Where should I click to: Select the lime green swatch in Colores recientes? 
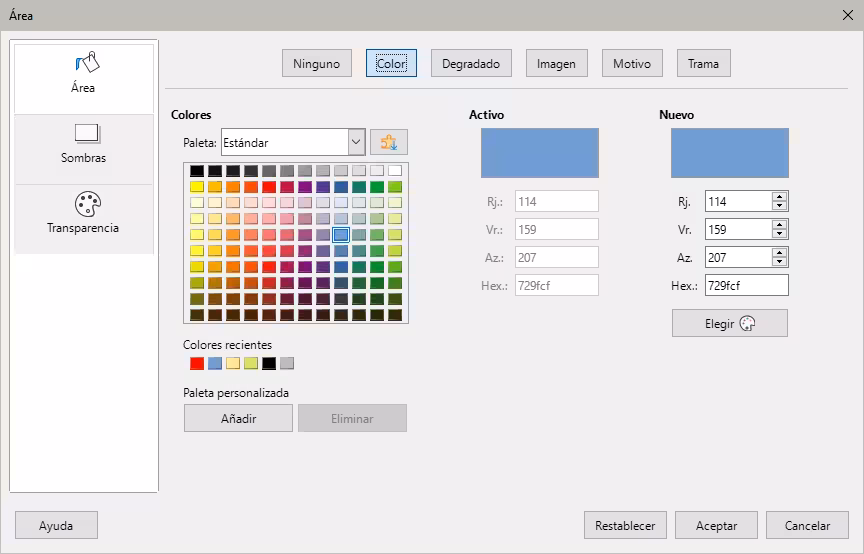click(x=251, y=363)
